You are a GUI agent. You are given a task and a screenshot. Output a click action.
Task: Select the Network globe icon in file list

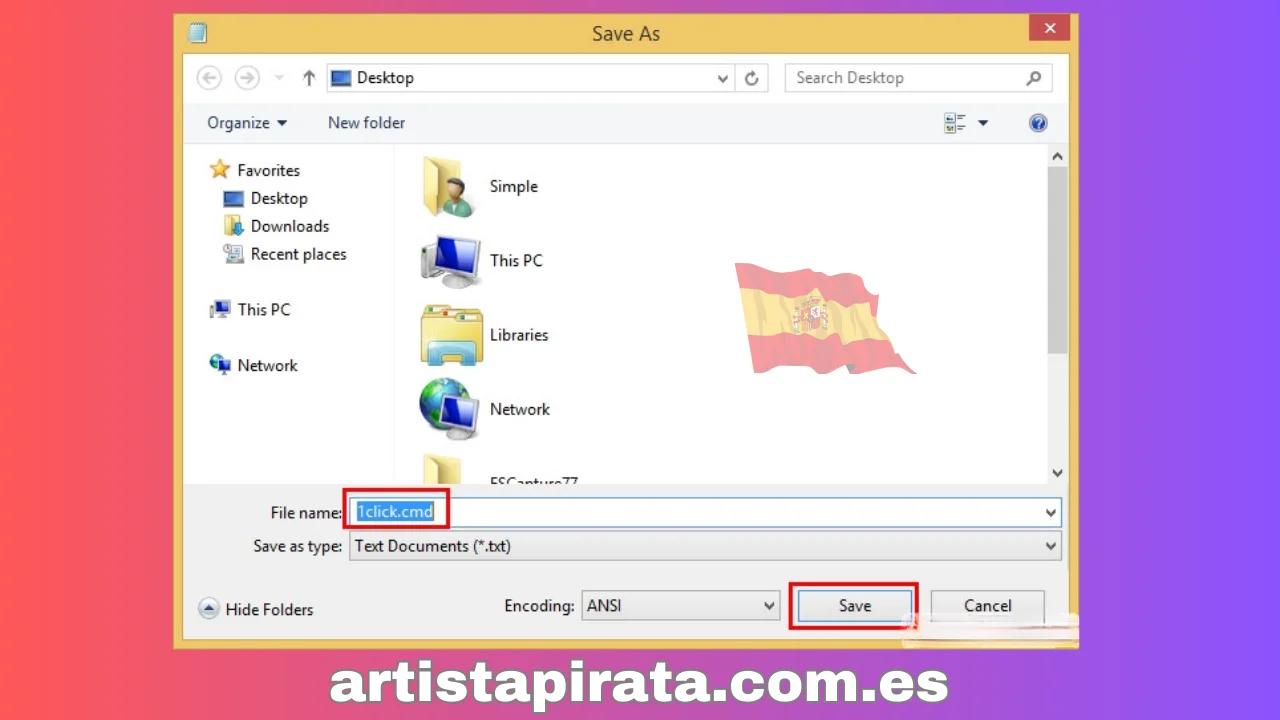click(449, 408)
